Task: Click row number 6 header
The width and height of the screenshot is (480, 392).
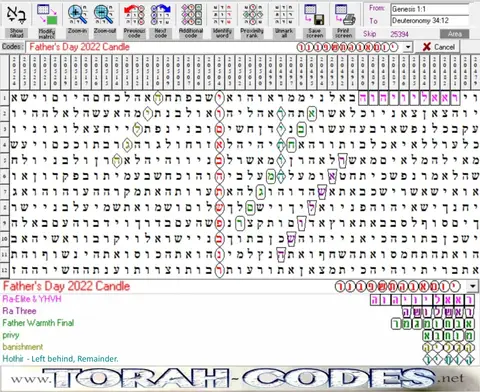Action: 4,176
